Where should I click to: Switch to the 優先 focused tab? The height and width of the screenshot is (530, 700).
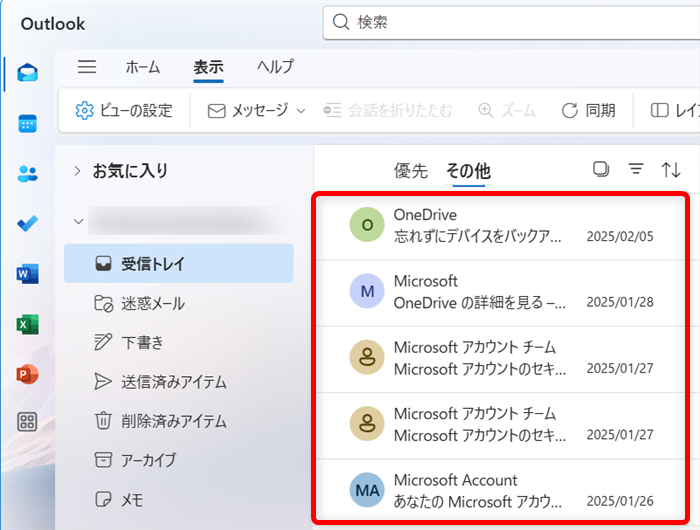click(x=411, y=171)
